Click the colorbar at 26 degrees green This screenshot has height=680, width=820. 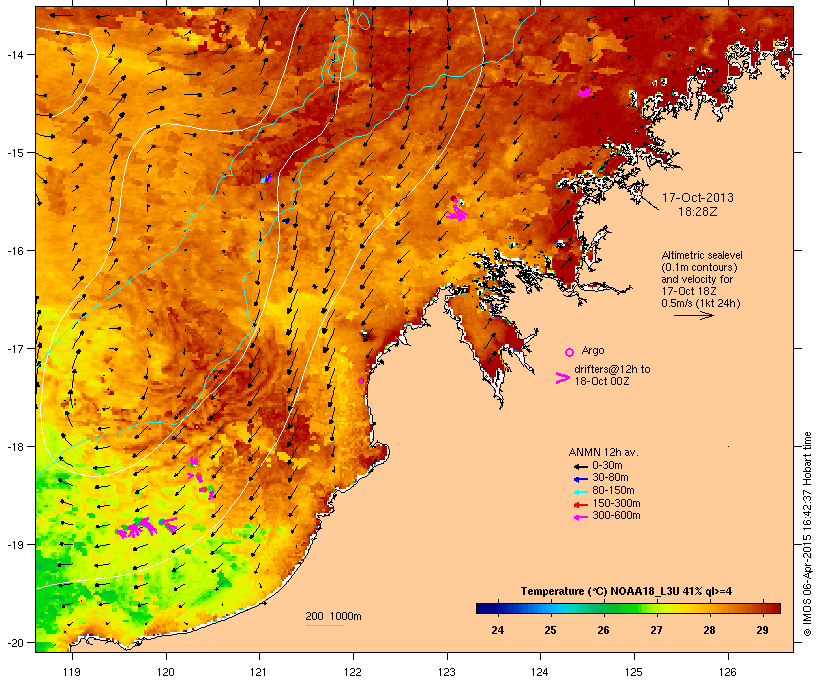pos(603,608)
